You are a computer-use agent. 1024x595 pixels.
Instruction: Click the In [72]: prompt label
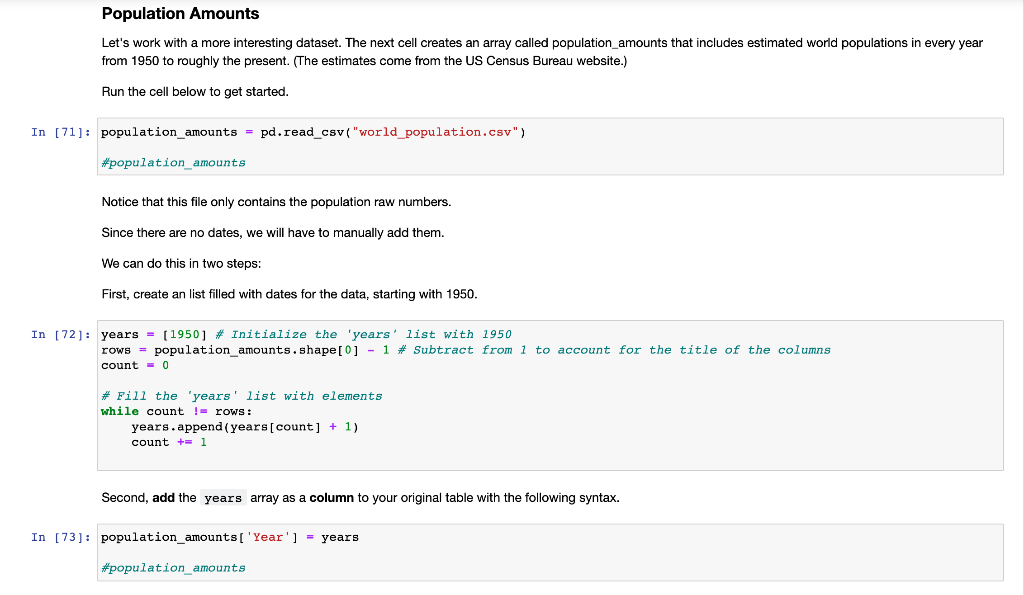click(x=61, y=335)
